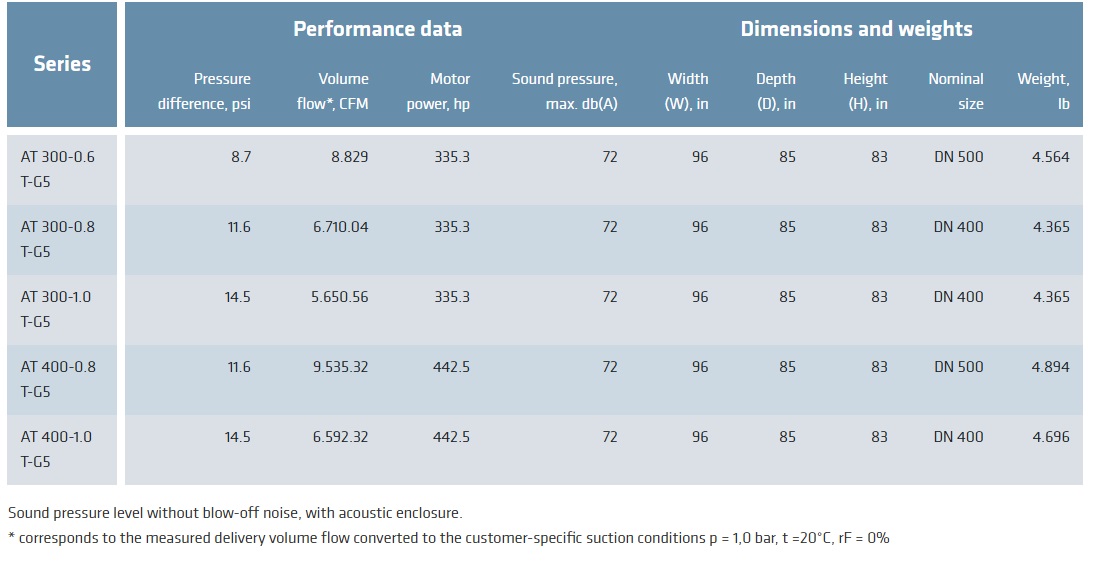This screenshot has height=561, width=1095.
Task: Click the sound pressure level footnote text
Action: pyautogui.click(x=234, y=513)
